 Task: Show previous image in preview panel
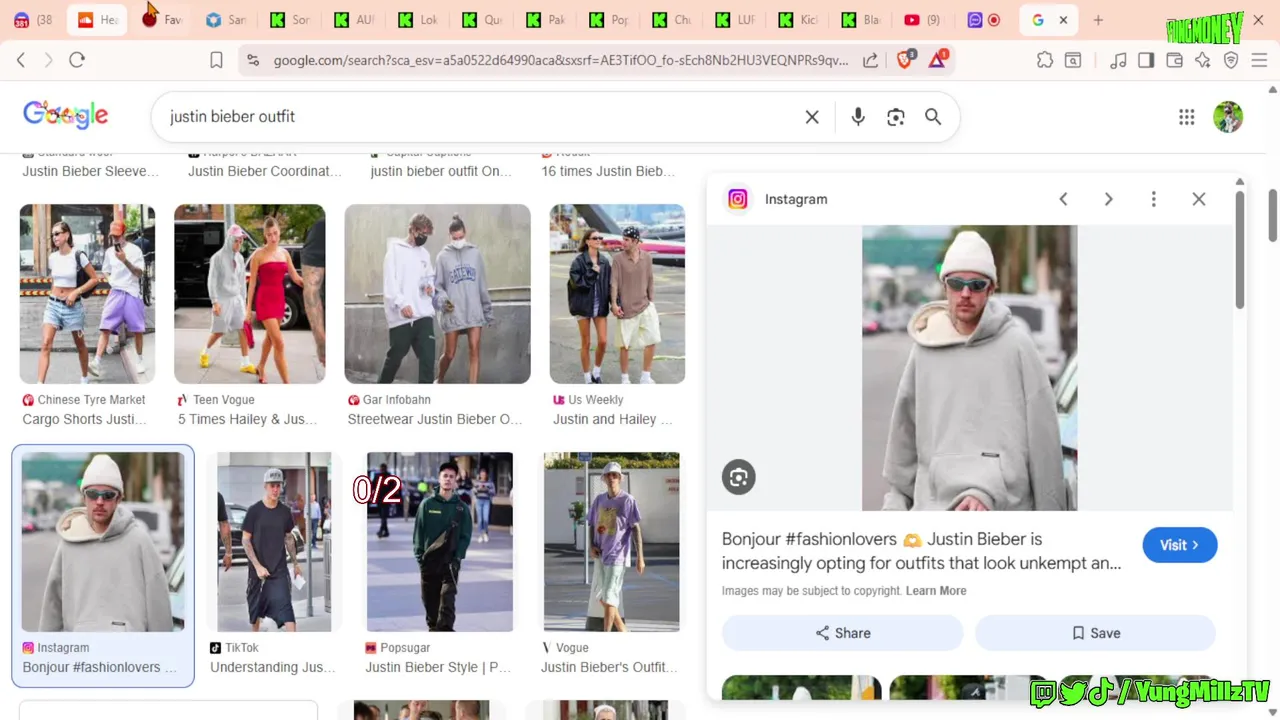[x=1064, y=199]
